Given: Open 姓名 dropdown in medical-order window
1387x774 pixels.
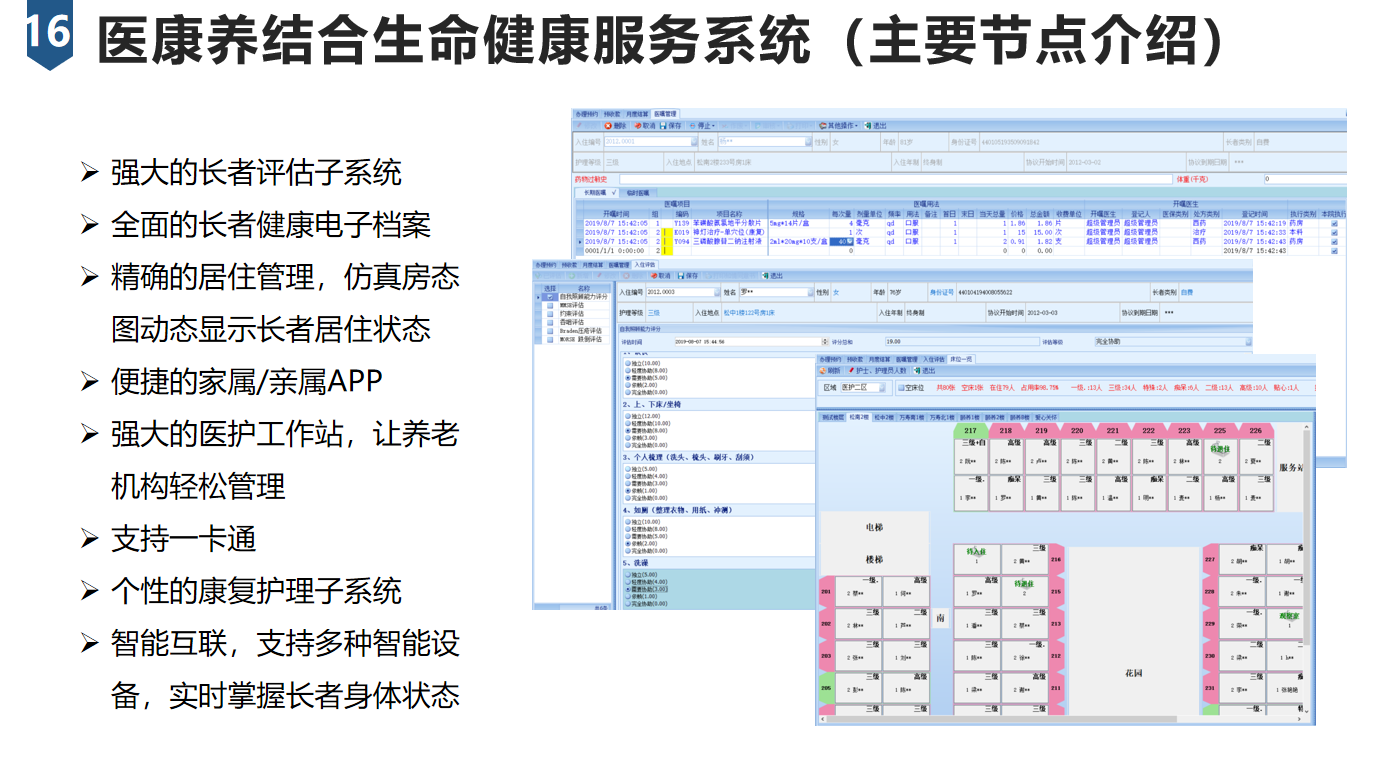Looking at the screenshot, I should tap(808, 141).
